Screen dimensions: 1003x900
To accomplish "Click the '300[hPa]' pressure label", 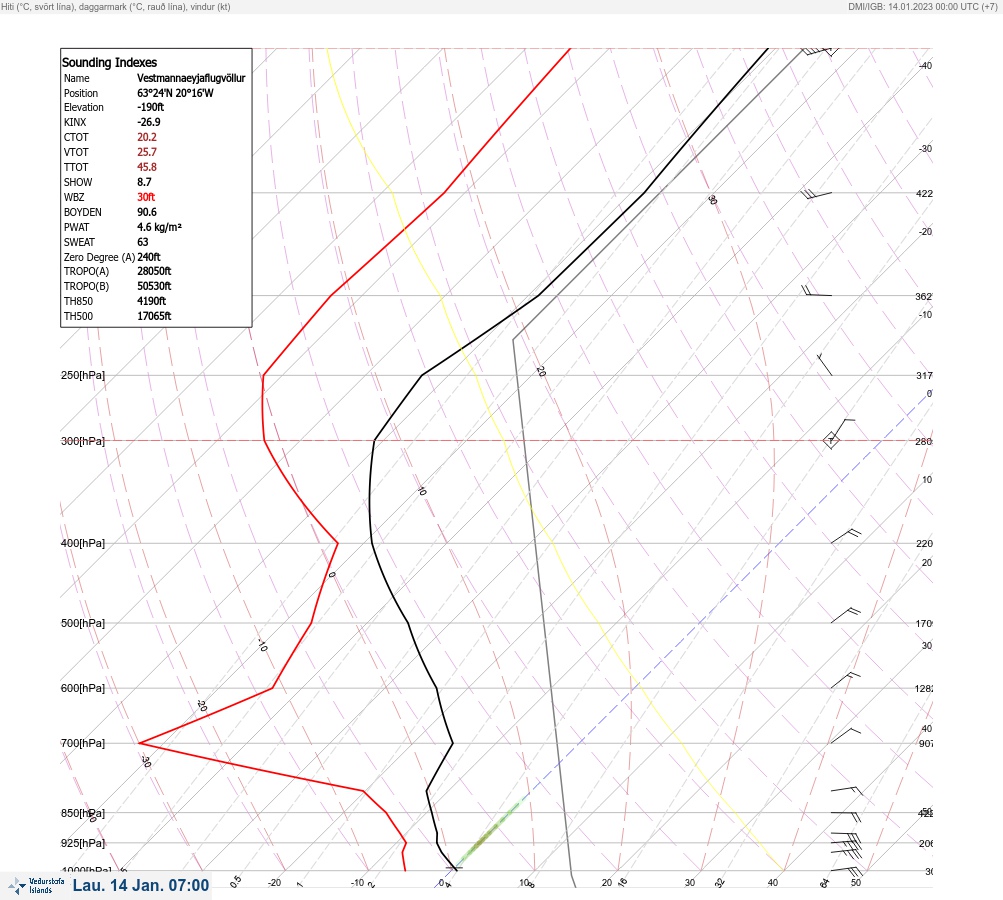I will [83, 441].
